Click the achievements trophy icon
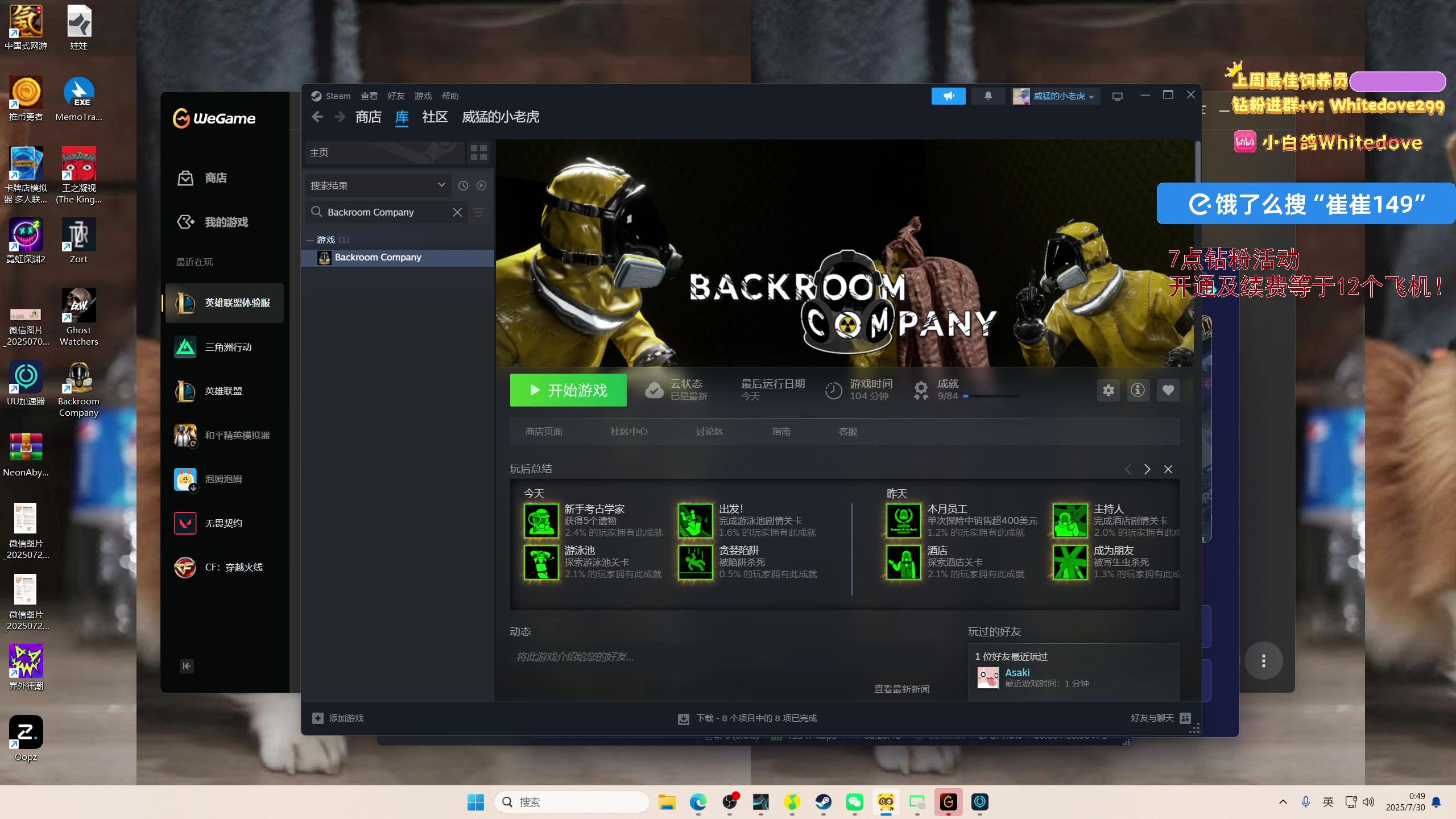Screen dimensions: 1456x819 (921, 390)
